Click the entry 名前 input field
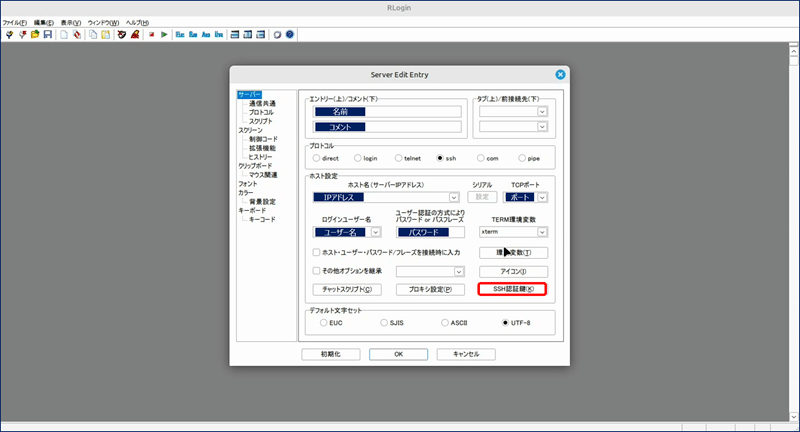The width and height of the screenshot is (800, 432). point(387,112)
